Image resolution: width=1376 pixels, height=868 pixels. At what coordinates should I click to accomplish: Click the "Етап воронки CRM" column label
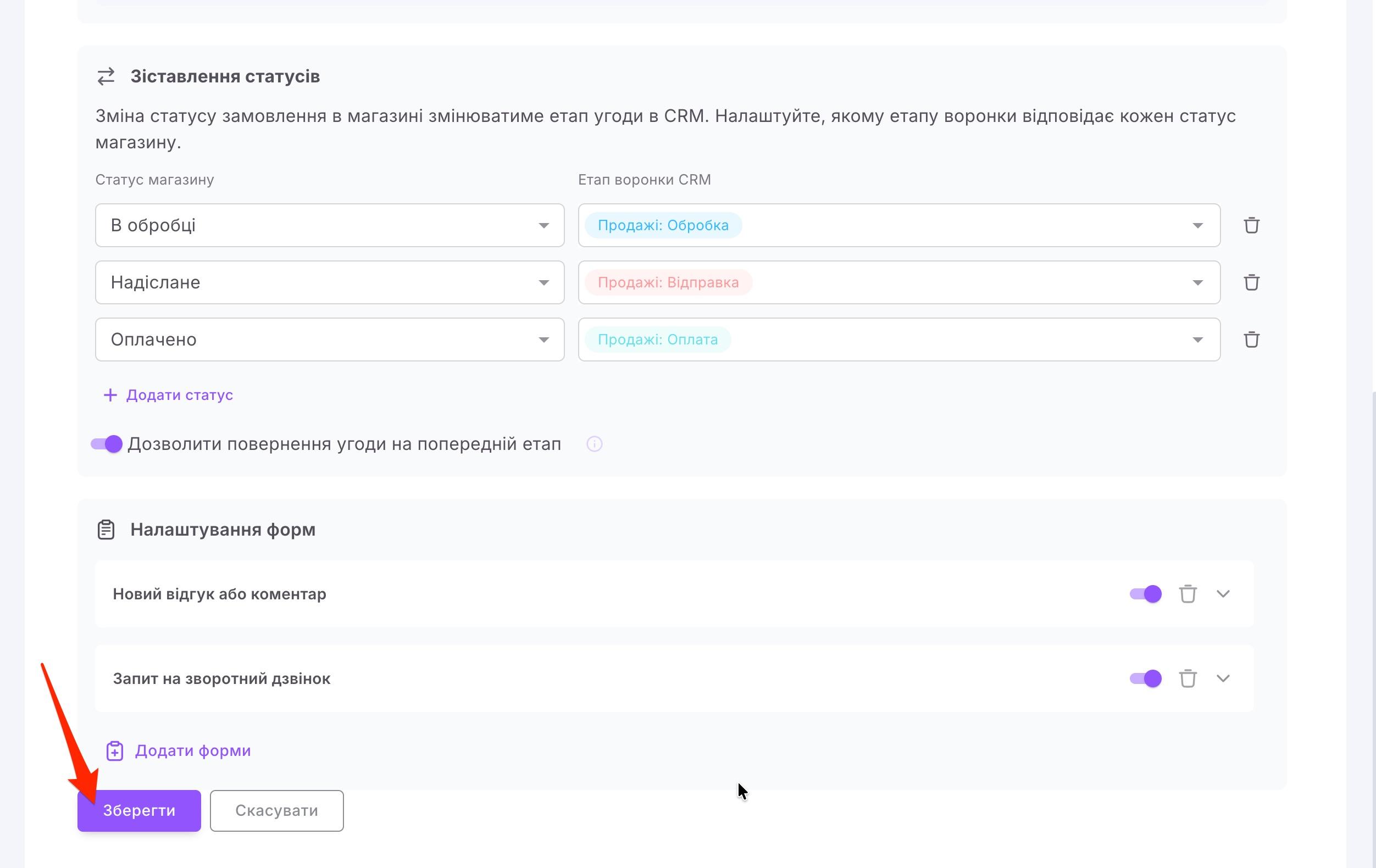tap(645, 180)
